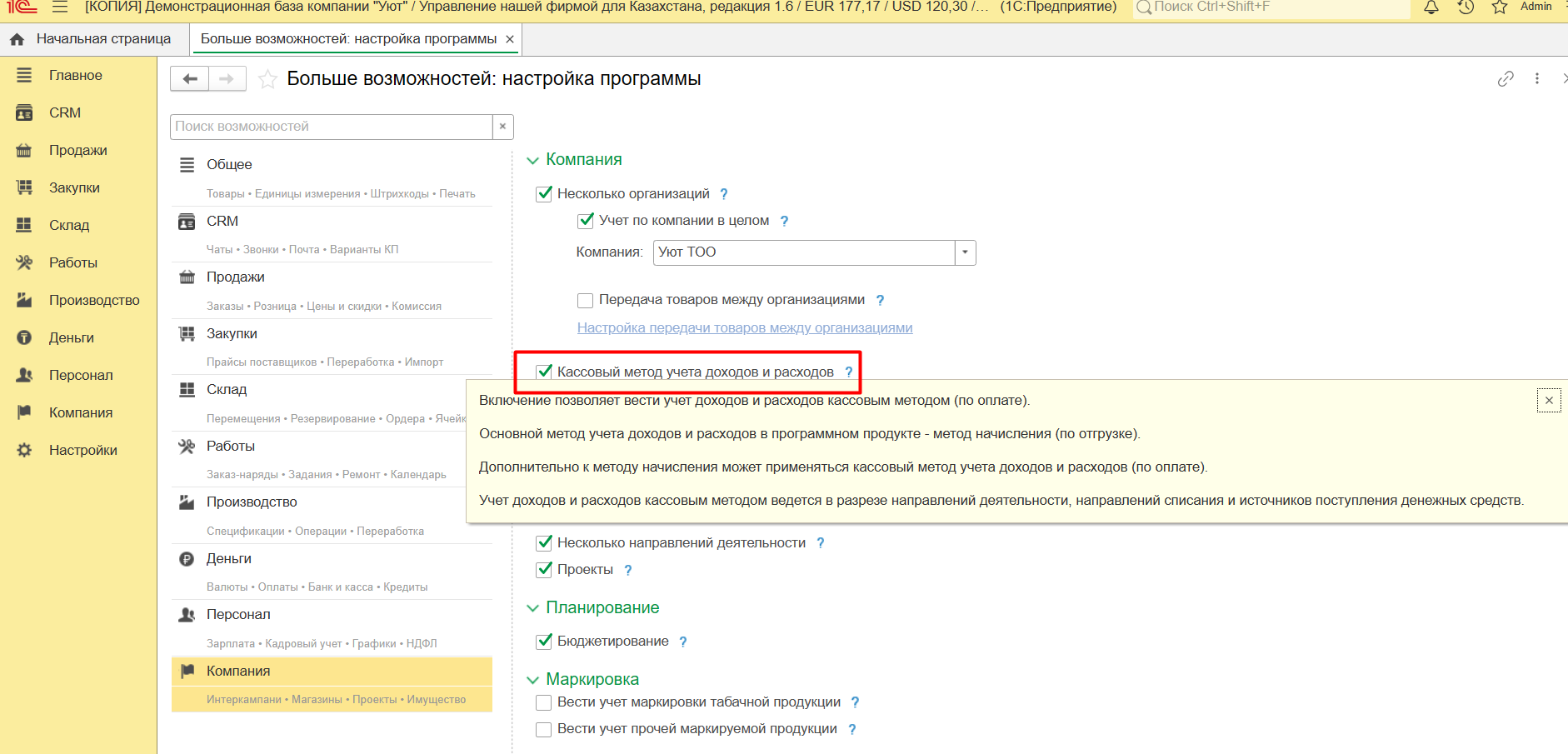
Task: Click help question mark beside Бюджетирование
Action: click(x=683, y=642)
